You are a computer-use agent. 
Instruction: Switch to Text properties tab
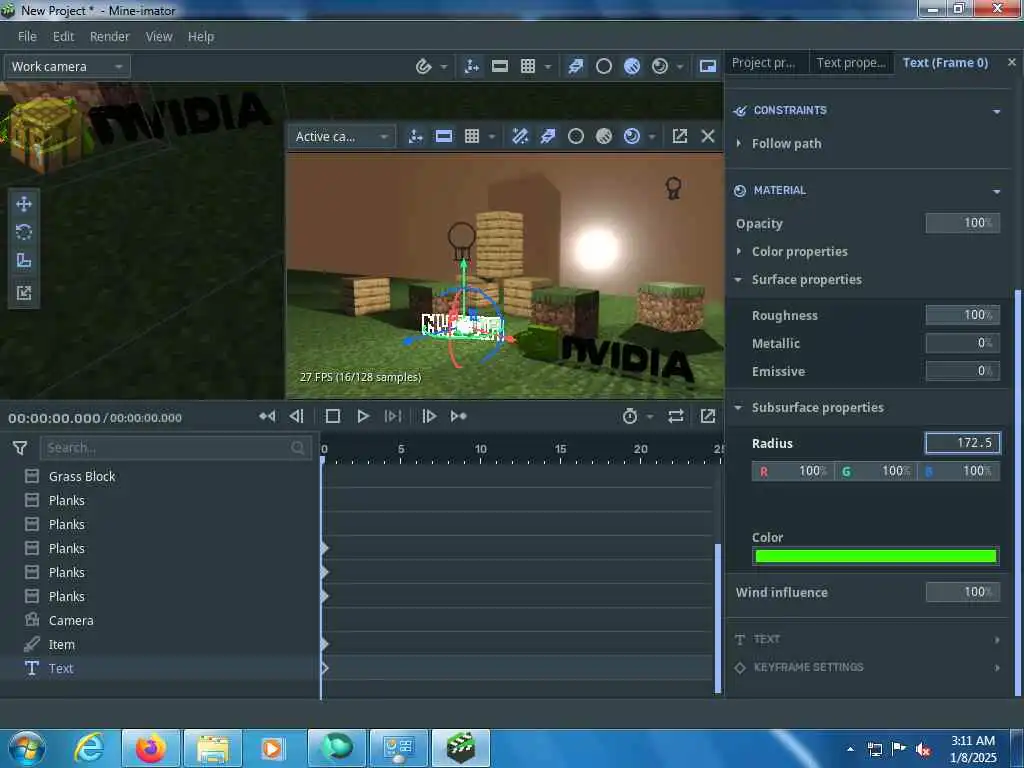coord(852,63)
